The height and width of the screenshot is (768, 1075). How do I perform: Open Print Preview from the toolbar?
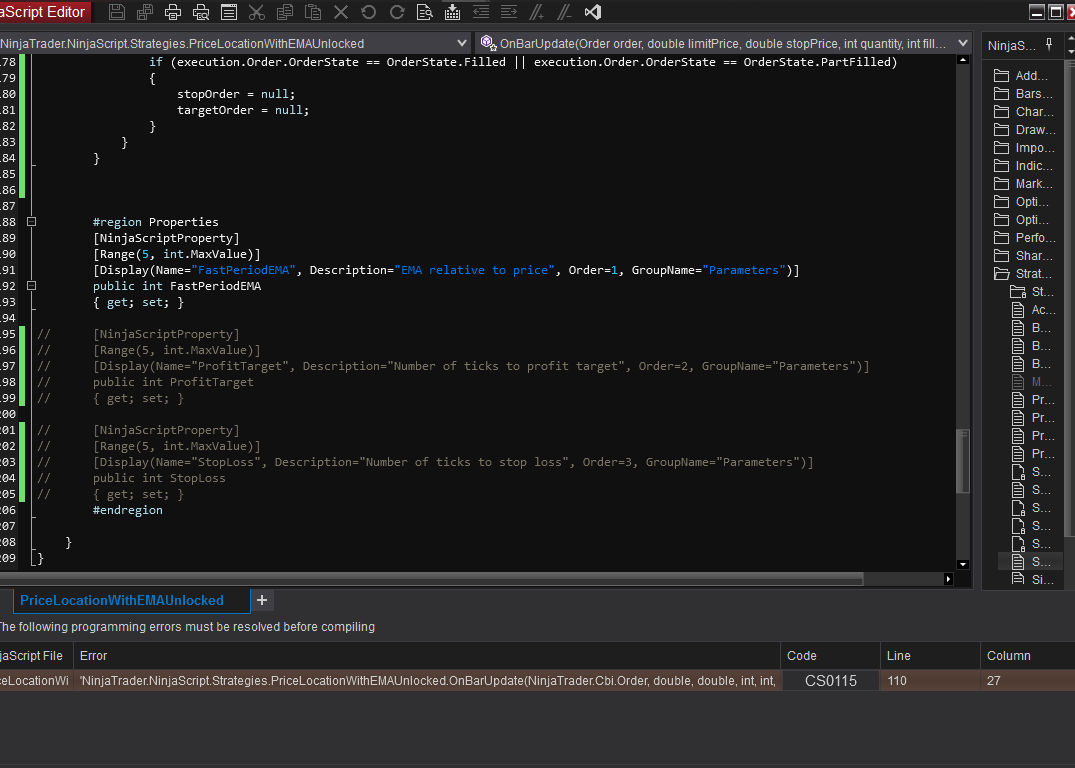[x=201, y=13]
